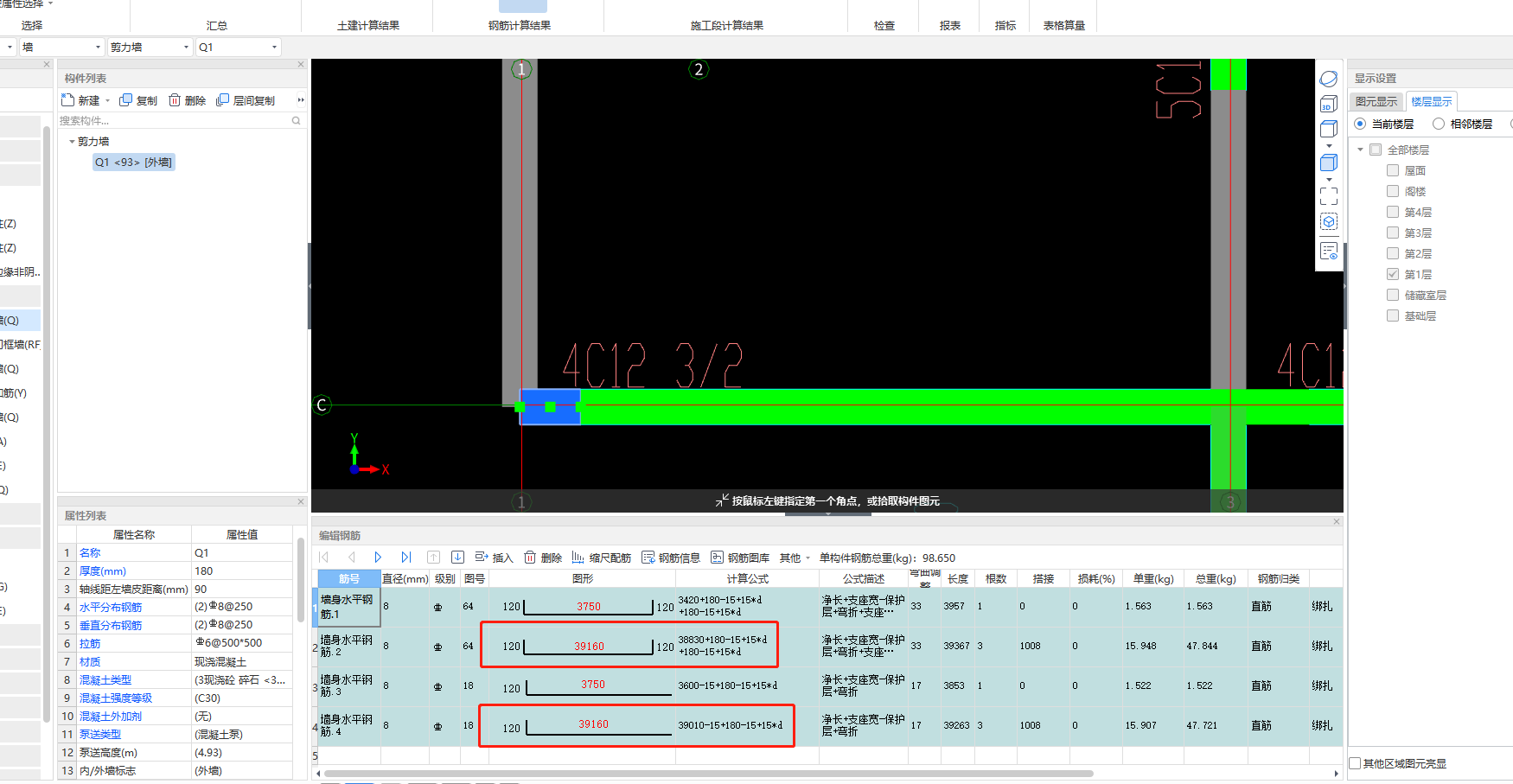This screenshot has height=784, width=1513.
Task: Open 新建 dropdown arrow
Action: coord(107,100)
